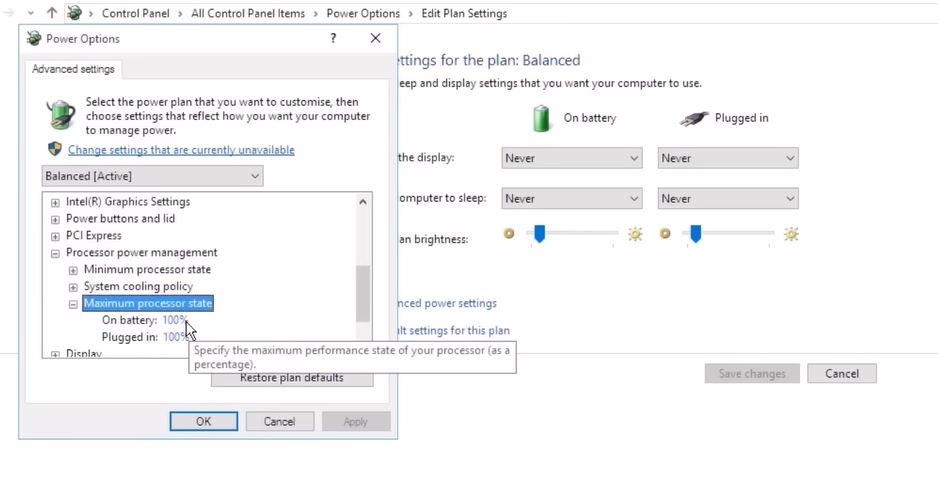Go to Control Panel breadcrumb
This screenshot has height=487, width=938.
click(x=135, y=13)
